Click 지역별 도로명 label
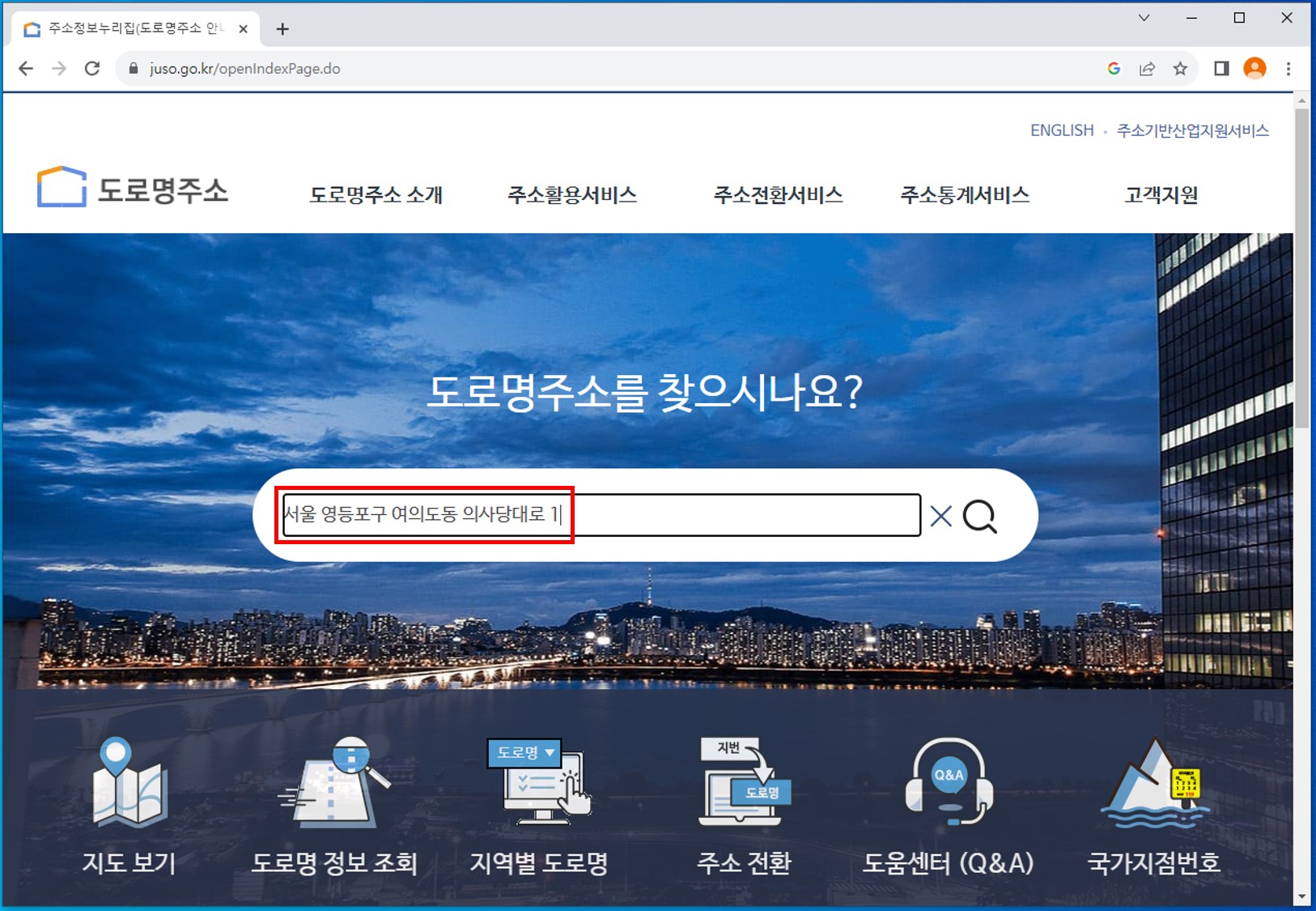Image resolution: width=1316 pixels, height=911 pixels. coord(539,862)
